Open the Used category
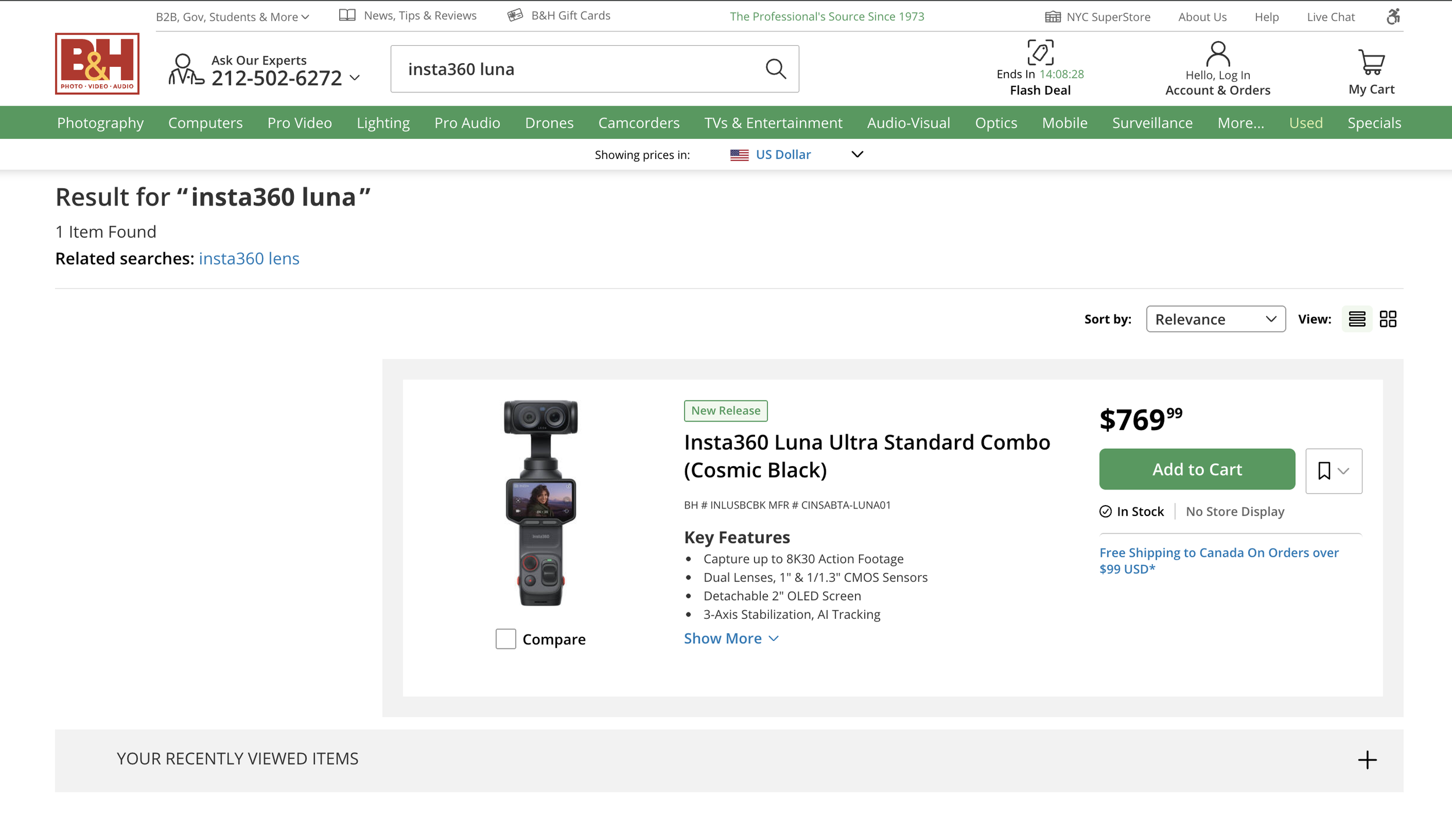1452x840 pixels. pyautogui.click(x=1306, y=123)
